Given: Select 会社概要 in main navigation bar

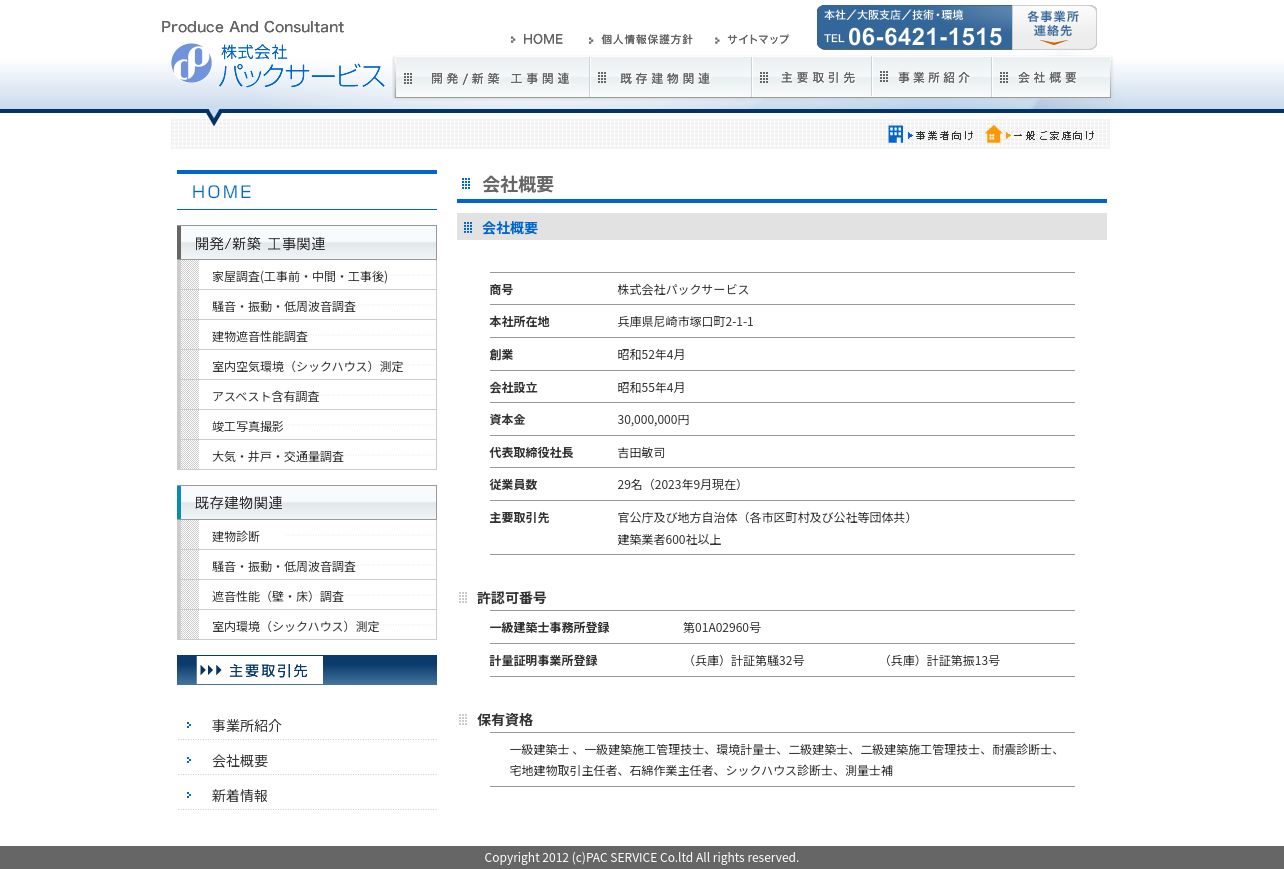Looking at the screenshot, I should tap(1050, 78).
